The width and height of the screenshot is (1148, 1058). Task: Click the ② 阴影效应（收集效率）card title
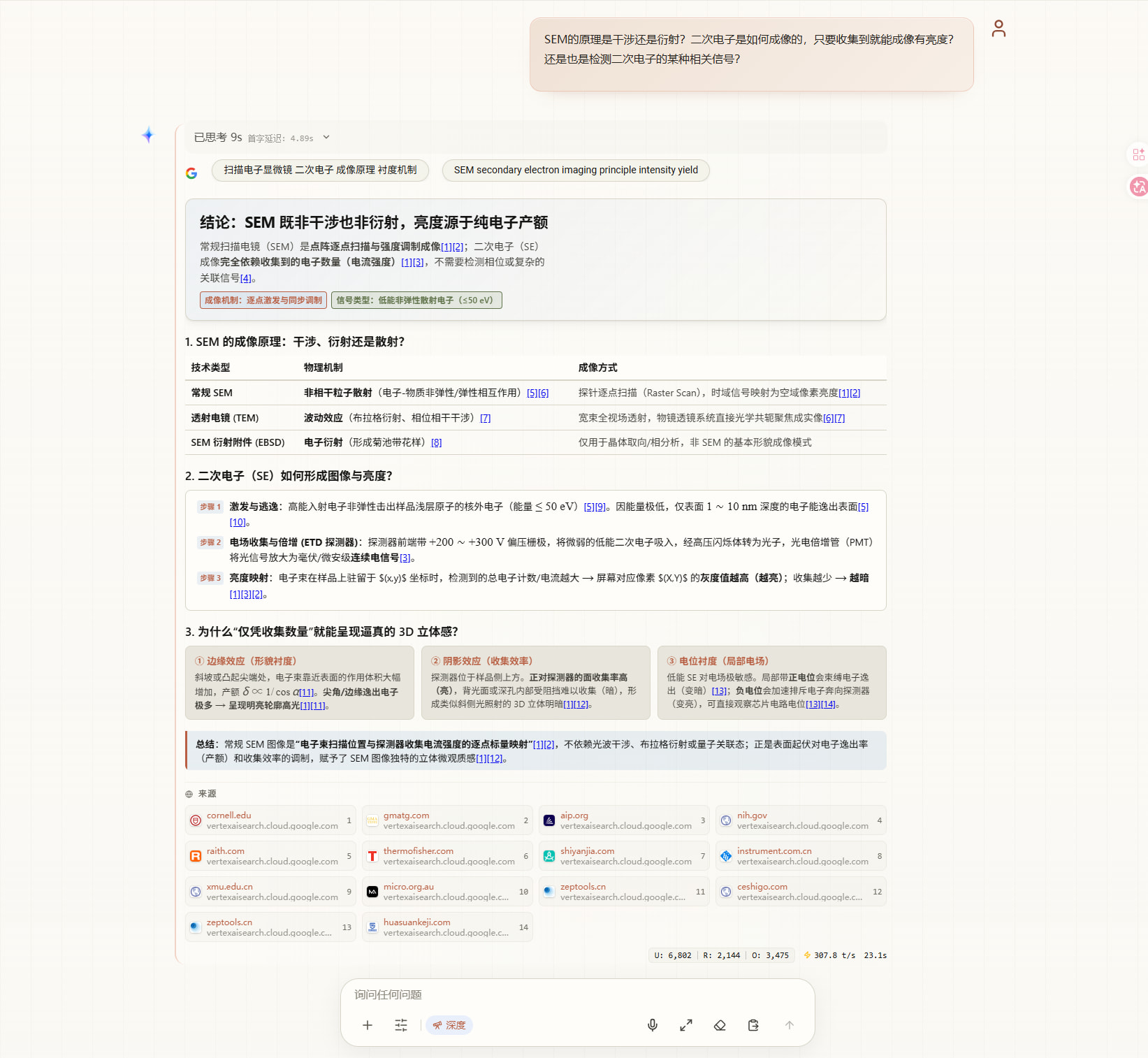[482, 661]
